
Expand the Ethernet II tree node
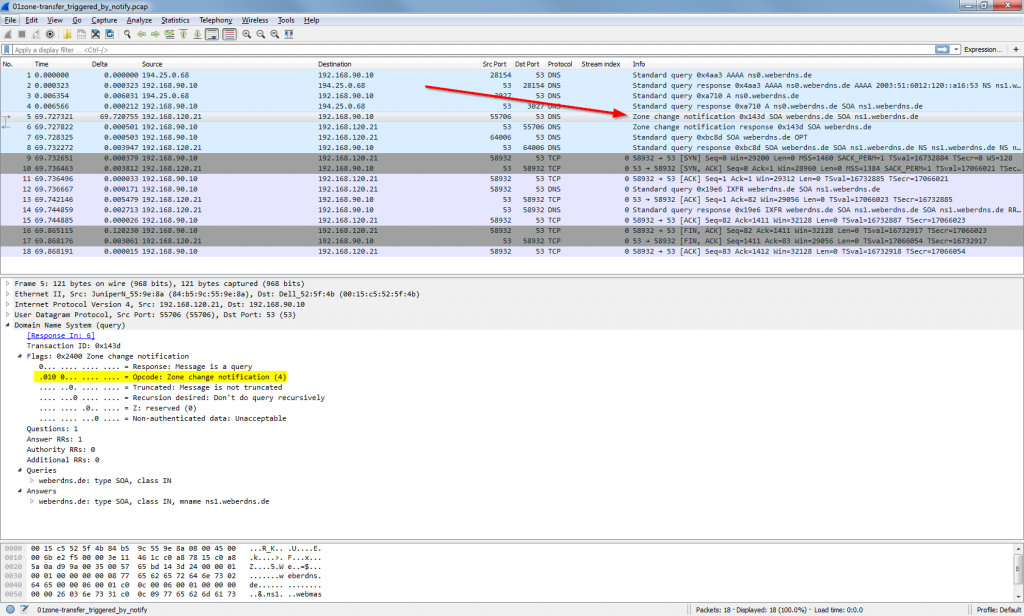[8, 294]
